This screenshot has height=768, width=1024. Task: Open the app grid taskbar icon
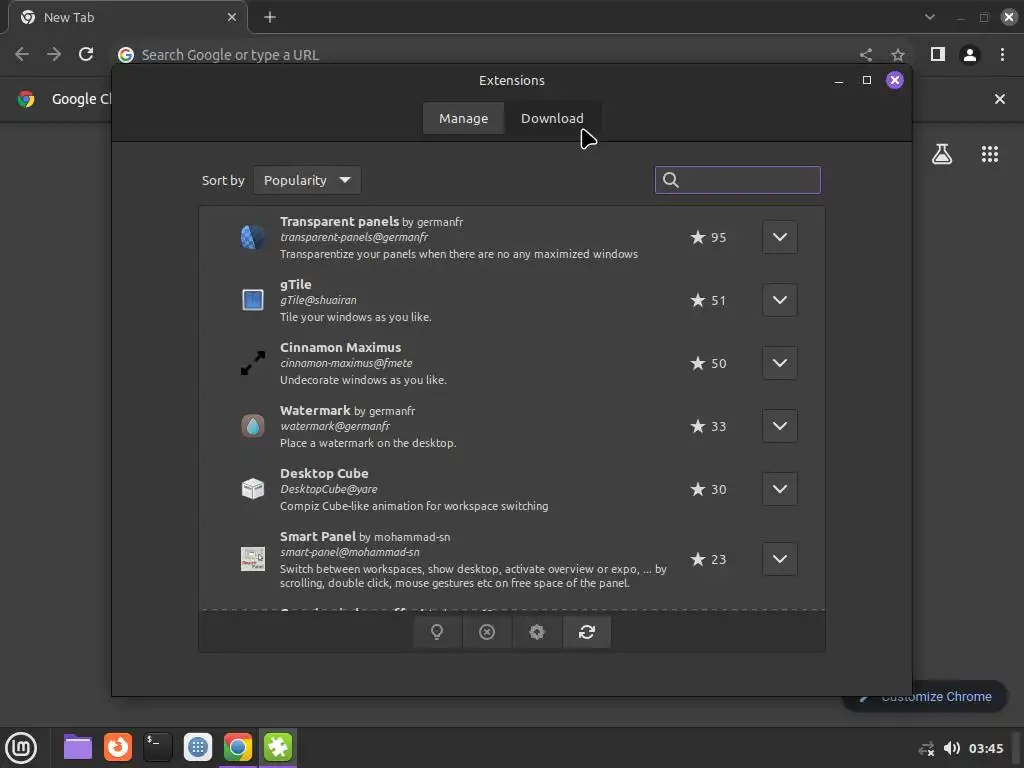point(198,747)
